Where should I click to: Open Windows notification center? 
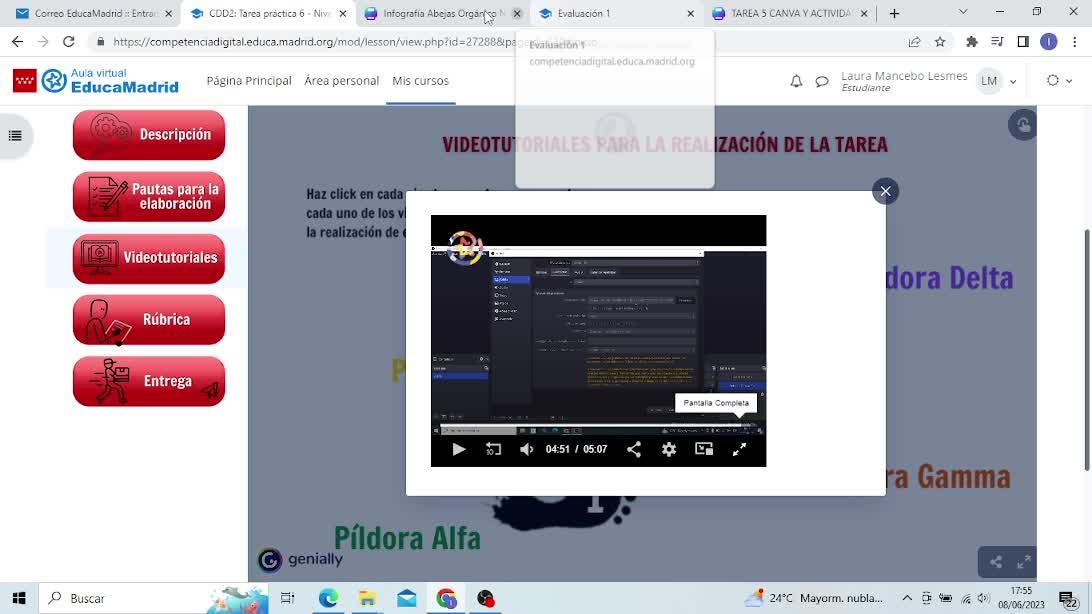[1068, 599]
